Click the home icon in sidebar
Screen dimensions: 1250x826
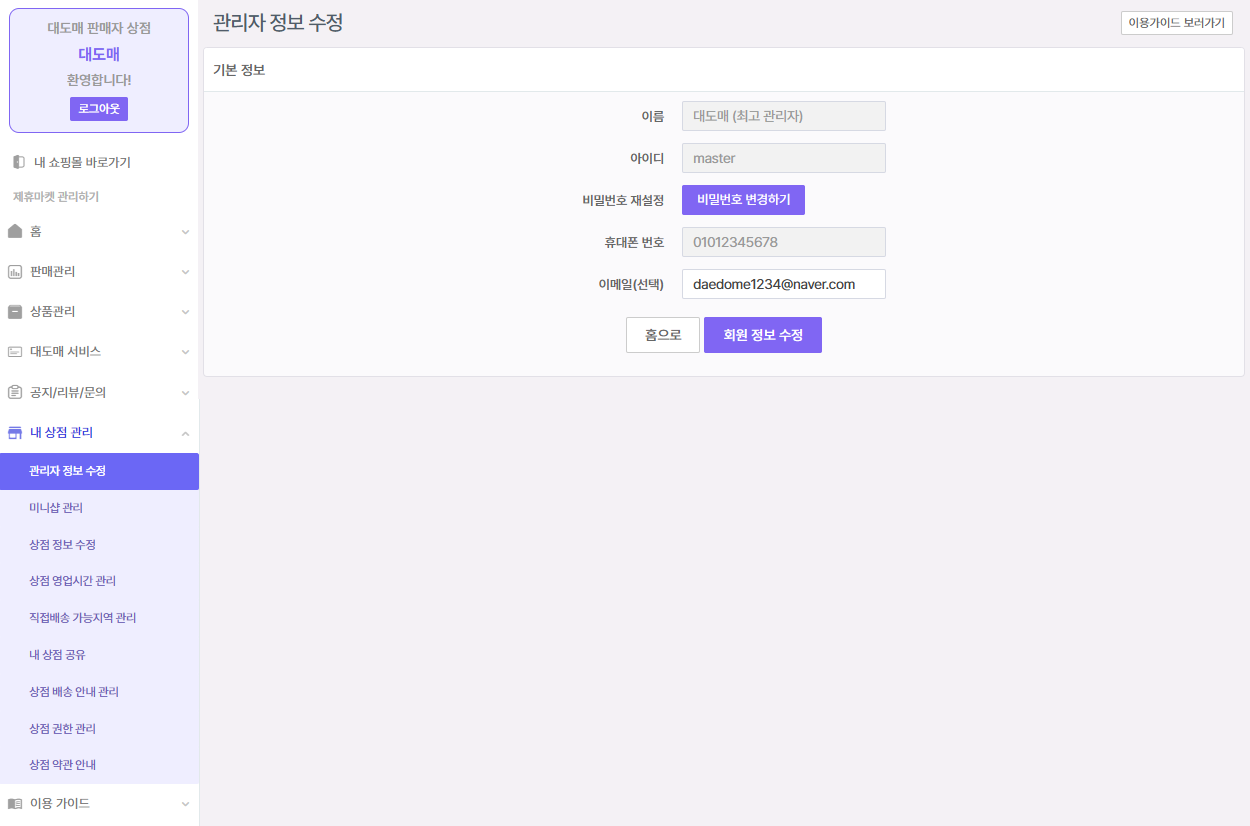15,231
